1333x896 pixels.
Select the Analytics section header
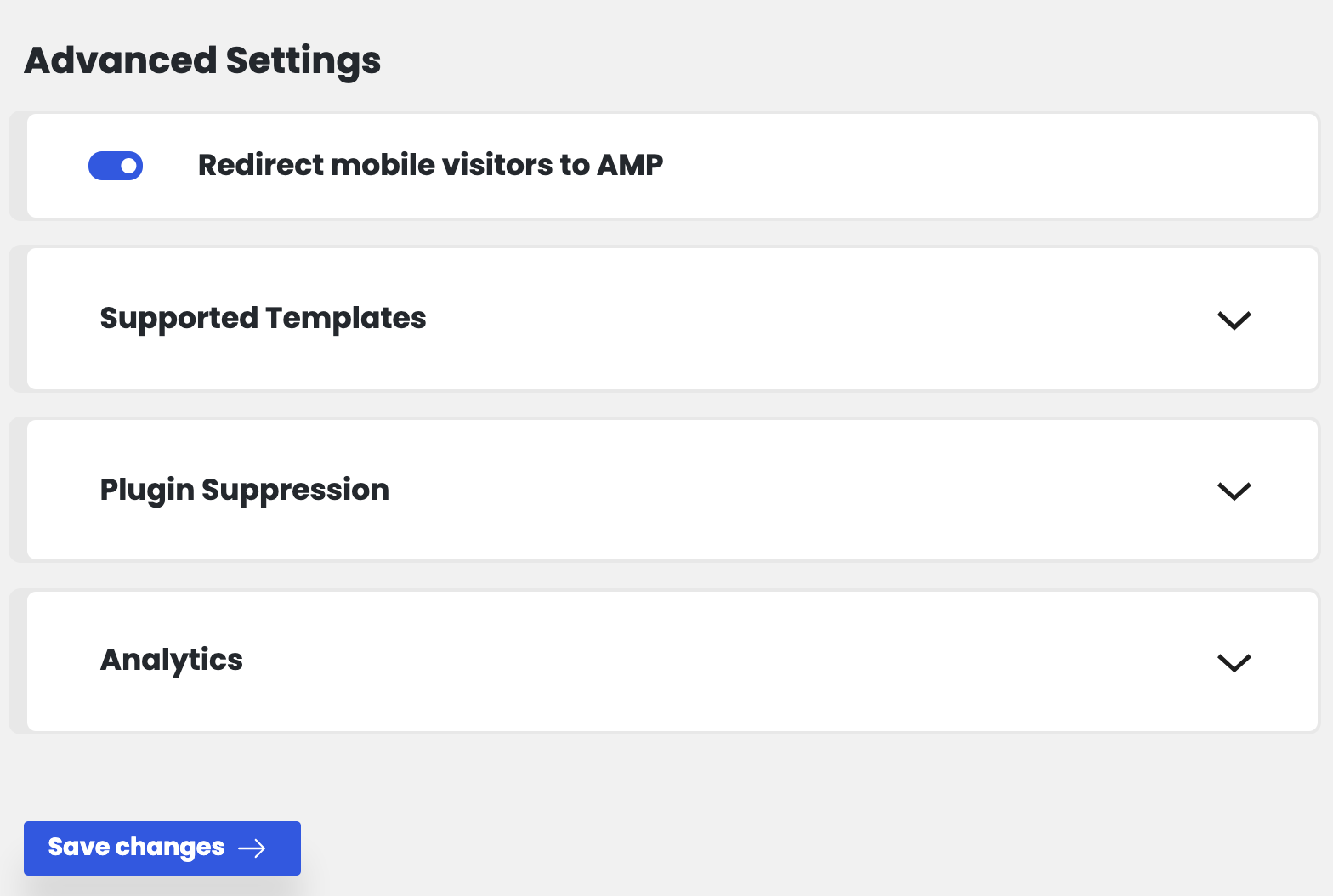tap(171, 661)
